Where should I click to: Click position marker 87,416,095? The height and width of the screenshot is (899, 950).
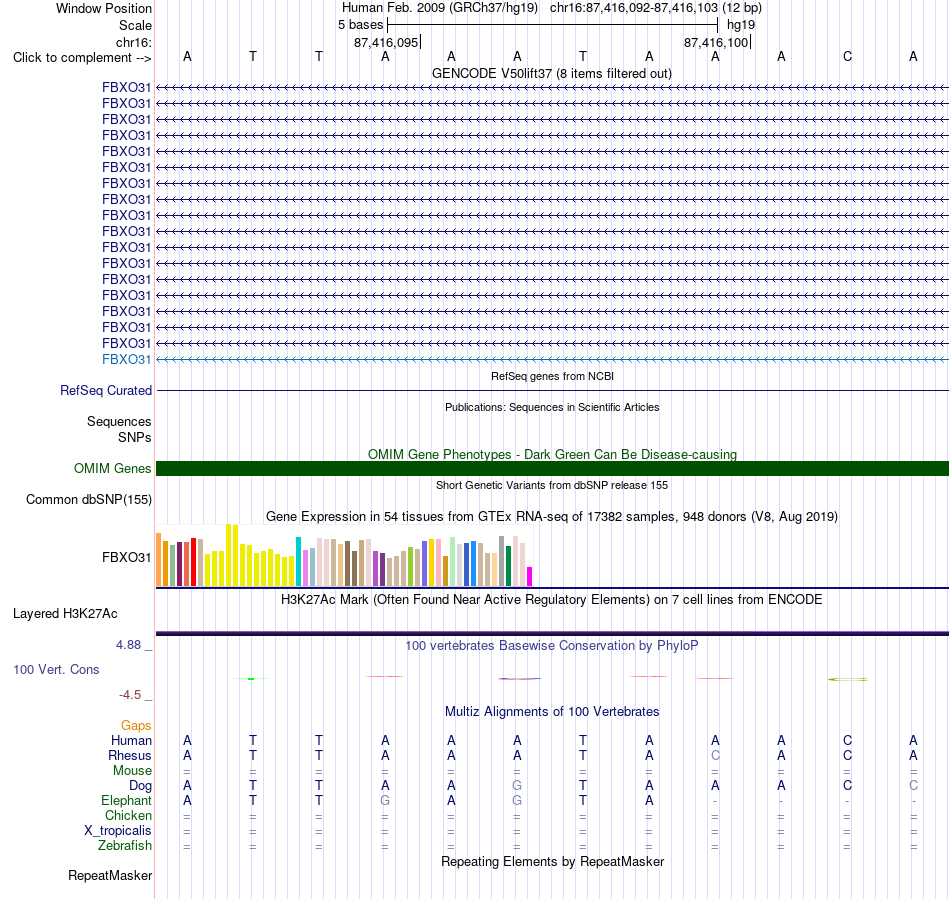point(386,42)
